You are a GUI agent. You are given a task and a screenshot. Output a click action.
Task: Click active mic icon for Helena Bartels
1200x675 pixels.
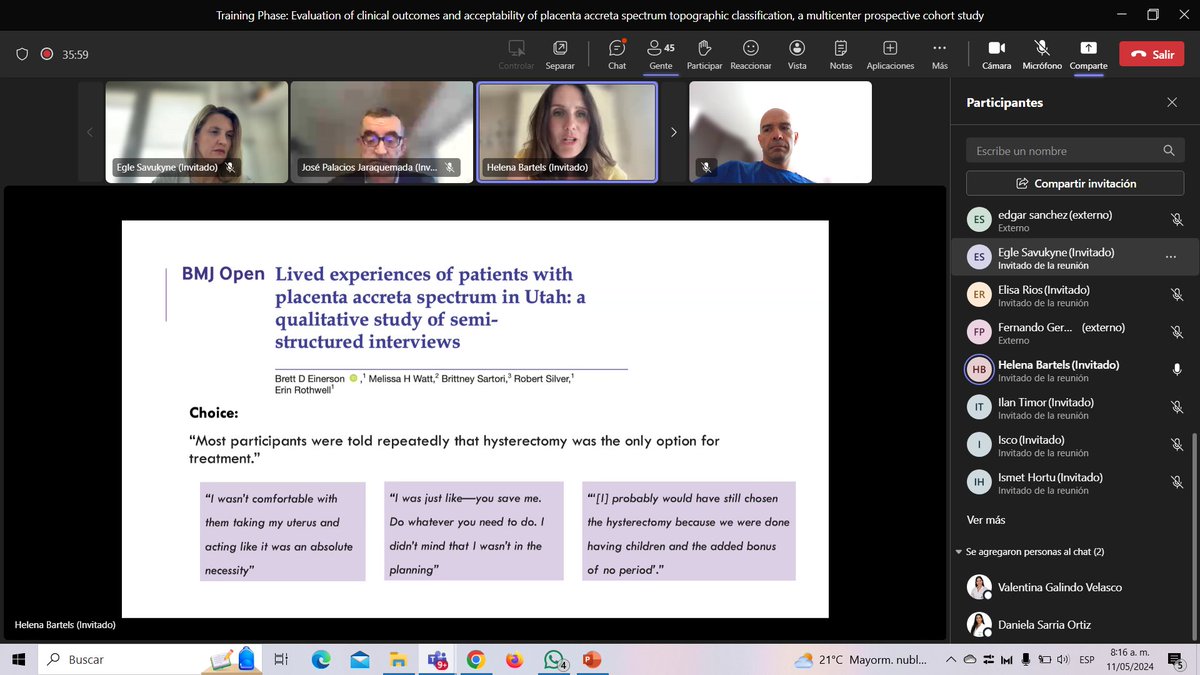point(1177,370)
